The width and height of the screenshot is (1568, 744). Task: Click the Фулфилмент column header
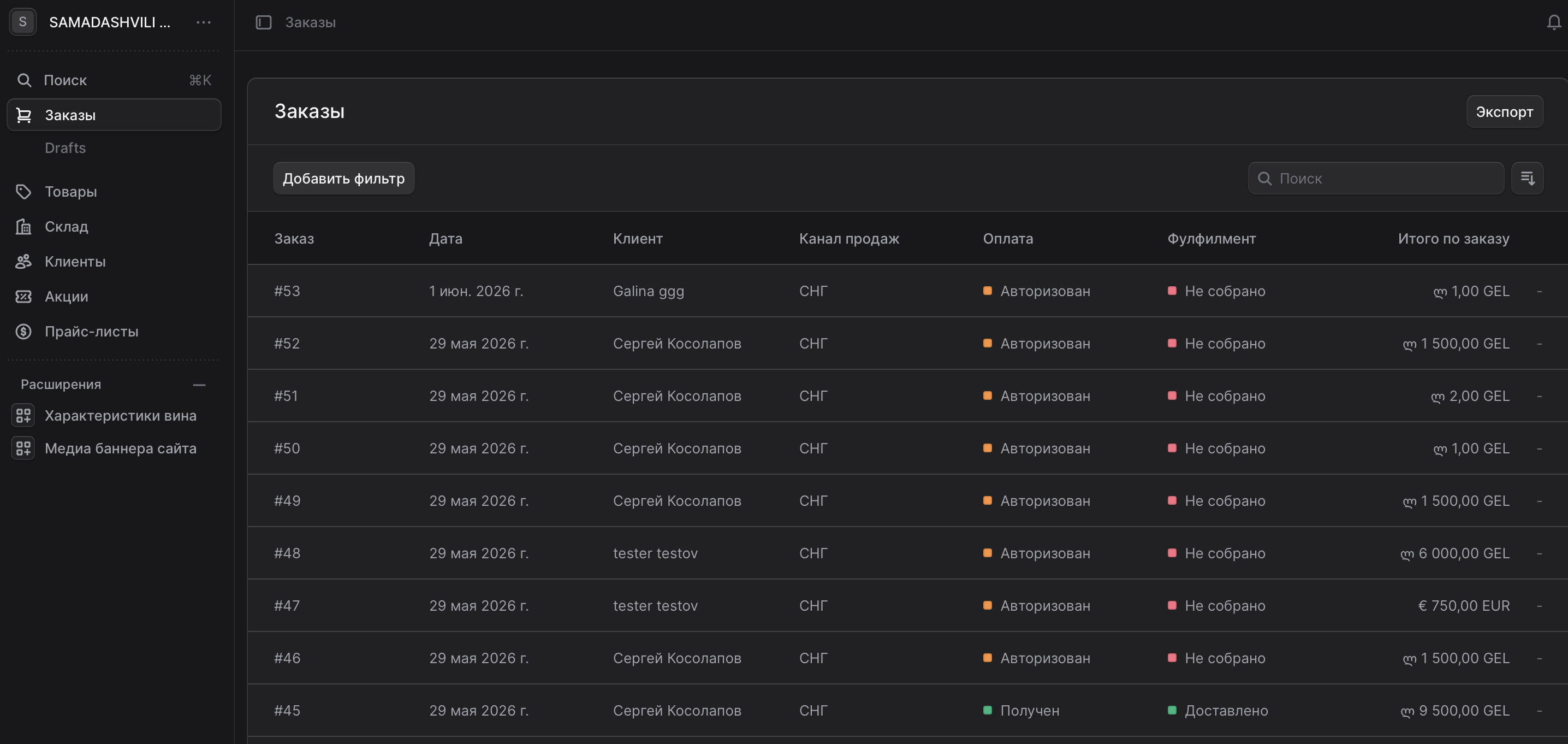coord(1211,238)
